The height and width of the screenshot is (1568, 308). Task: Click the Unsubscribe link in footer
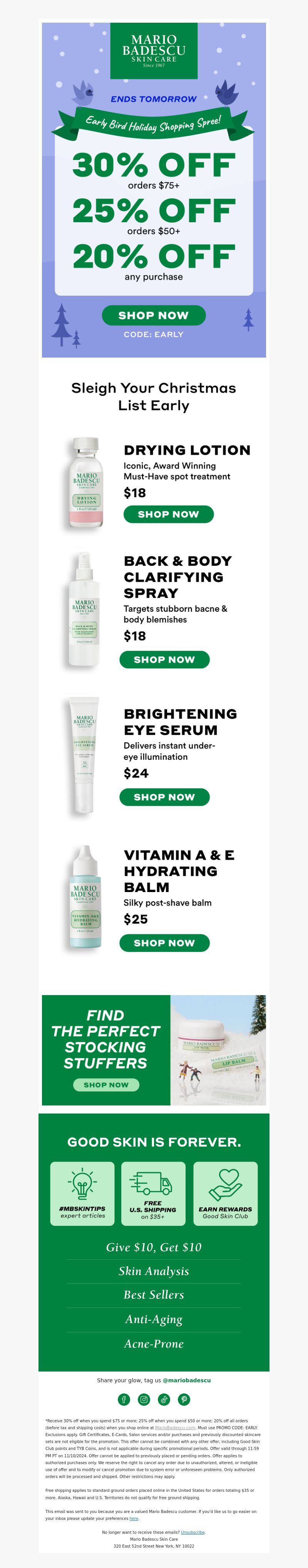[x=193, y=1532]
